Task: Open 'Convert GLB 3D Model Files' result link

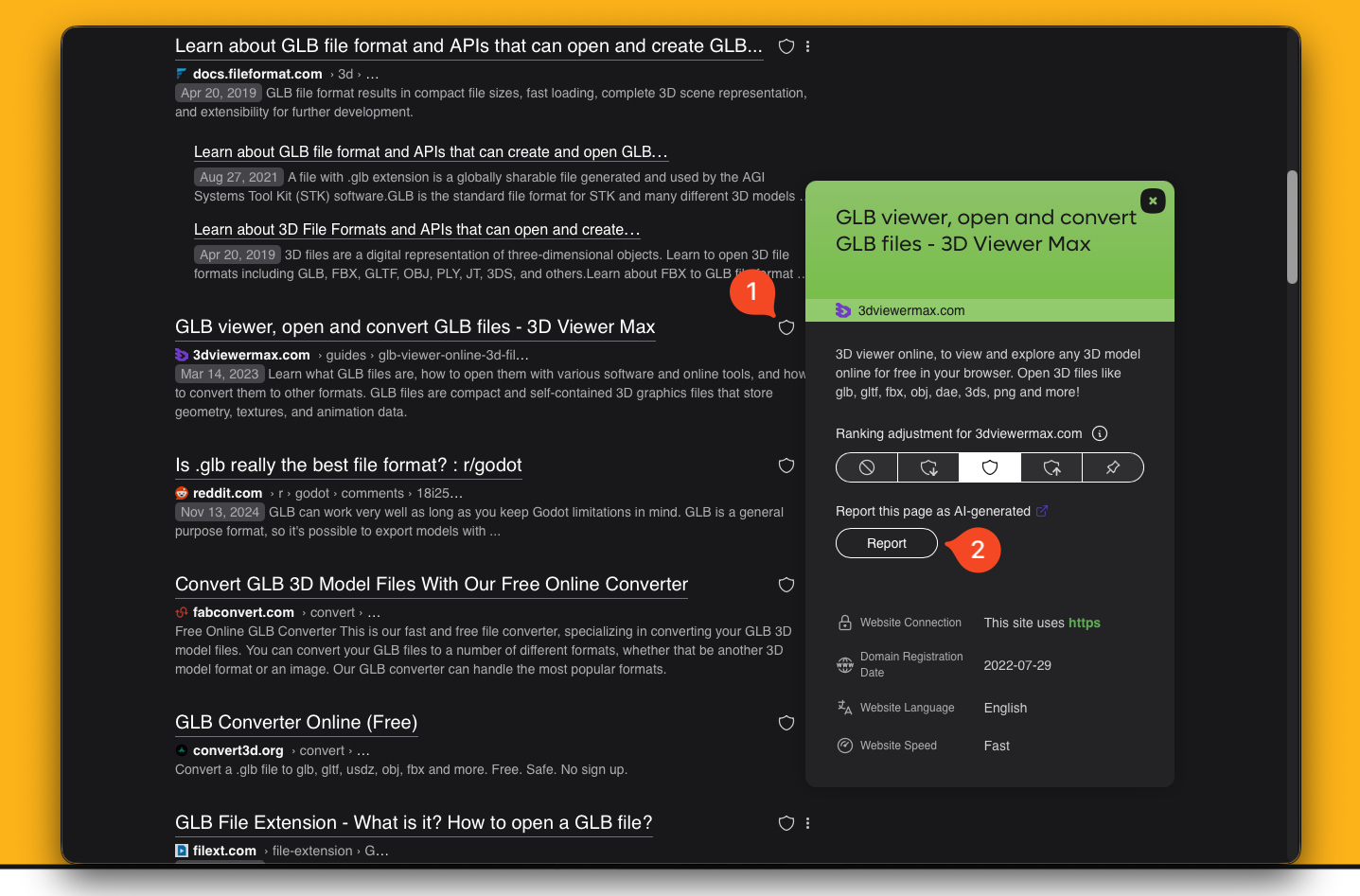Action: click(x=431, y=585)
